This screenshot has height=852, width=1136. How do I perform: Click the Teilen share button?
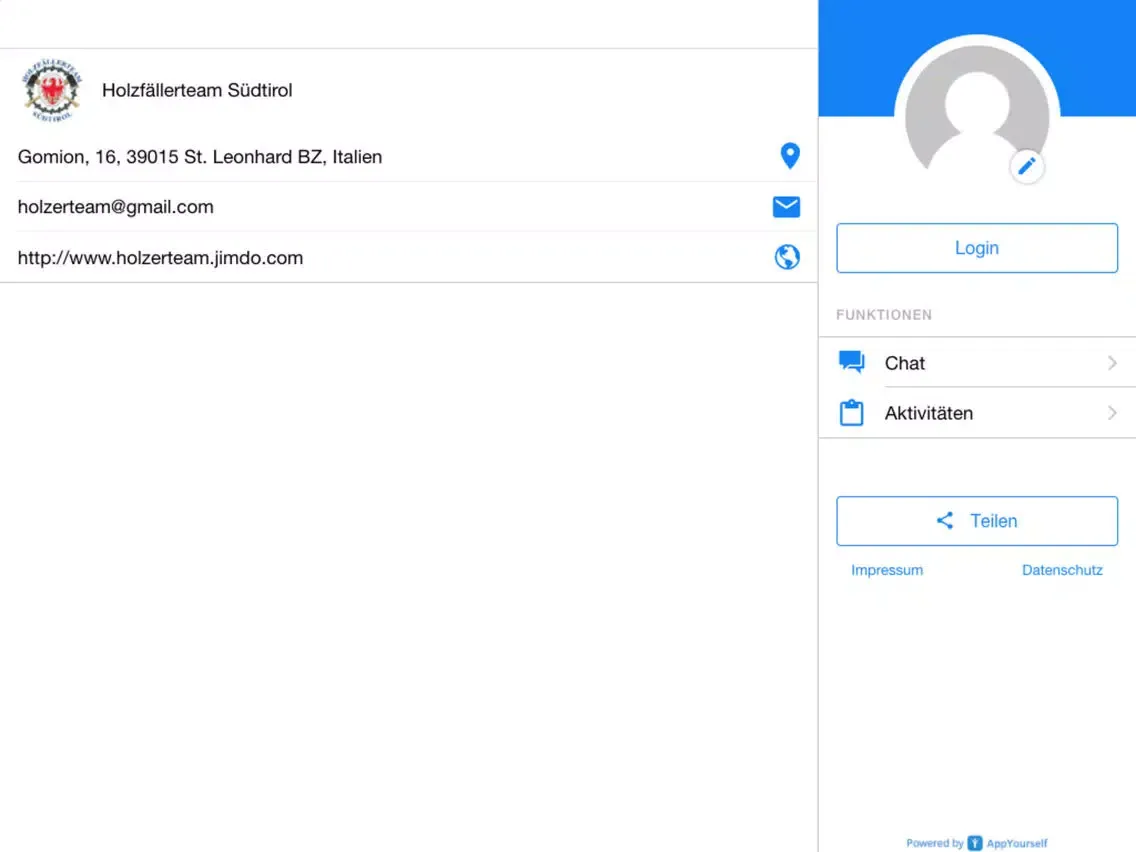(977, 521)
